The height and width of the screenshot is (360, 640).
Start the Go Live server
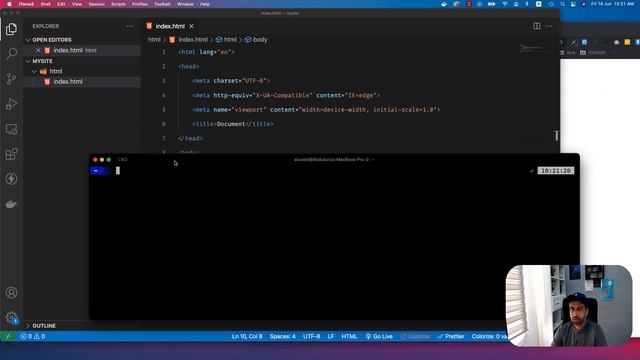379,336
